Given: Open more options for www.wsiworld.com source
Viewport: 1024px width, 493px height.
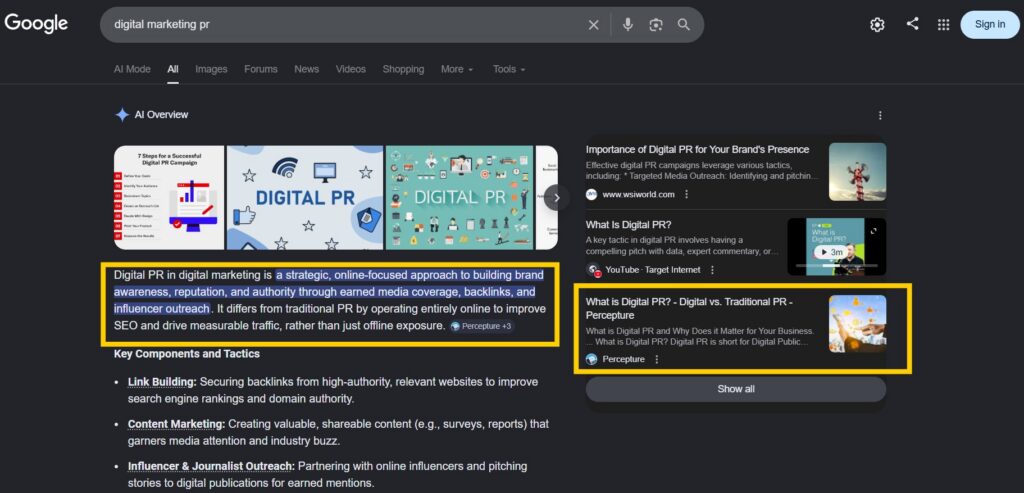Looking at the screenshot, I should point(686,195).
